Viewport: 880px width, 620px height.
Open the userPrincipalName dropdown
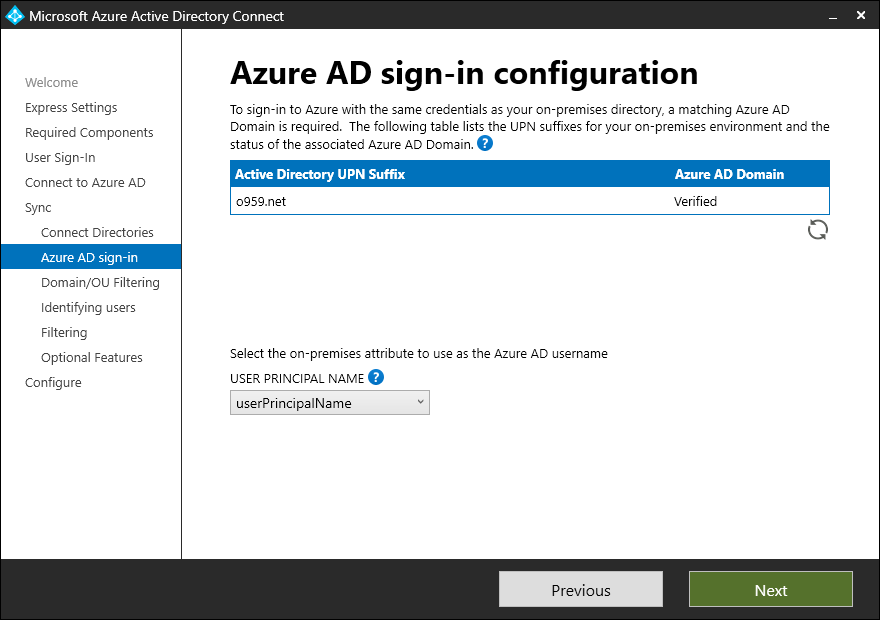click(330, 403)
